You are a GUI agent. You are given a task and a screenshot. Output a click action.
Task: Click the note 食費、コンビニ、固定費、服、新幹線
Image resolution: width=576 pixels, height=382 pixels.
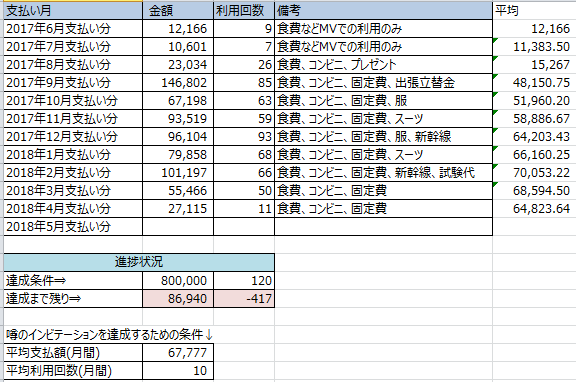[384, 137]
